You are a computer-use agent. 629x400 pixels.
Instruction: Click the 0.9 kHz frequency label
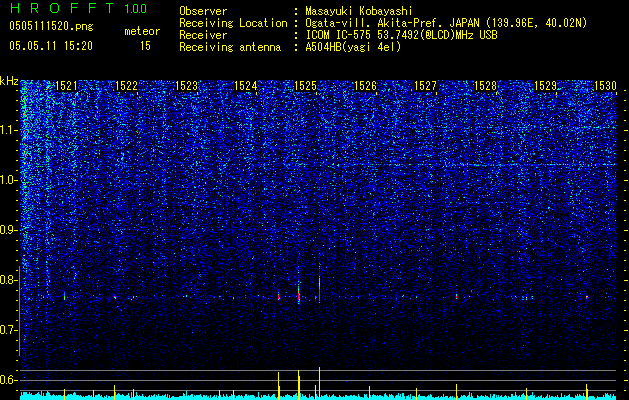tap(9, 230)
